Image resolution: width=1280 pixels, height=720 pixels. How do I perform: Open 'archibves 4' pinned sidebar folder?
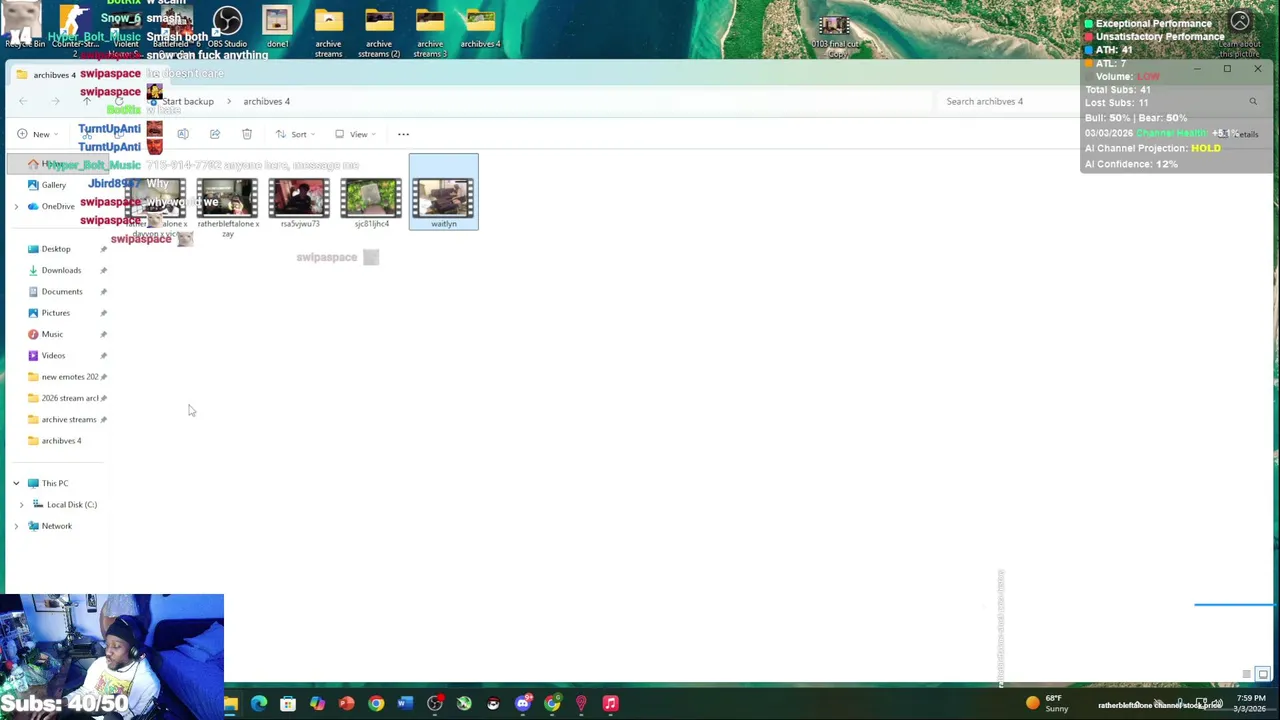(x=61, y=441)
